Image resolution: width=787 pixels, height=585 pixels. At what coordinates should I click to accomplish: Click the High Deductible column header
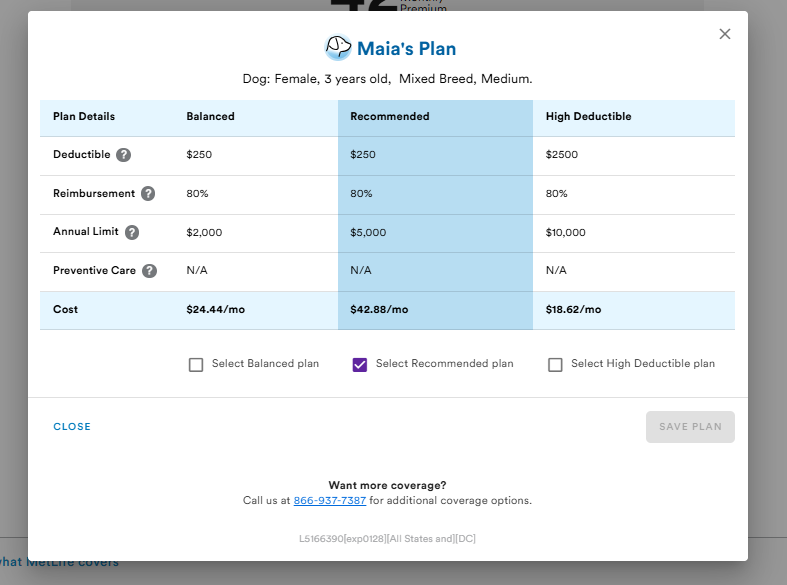[588, 117]
